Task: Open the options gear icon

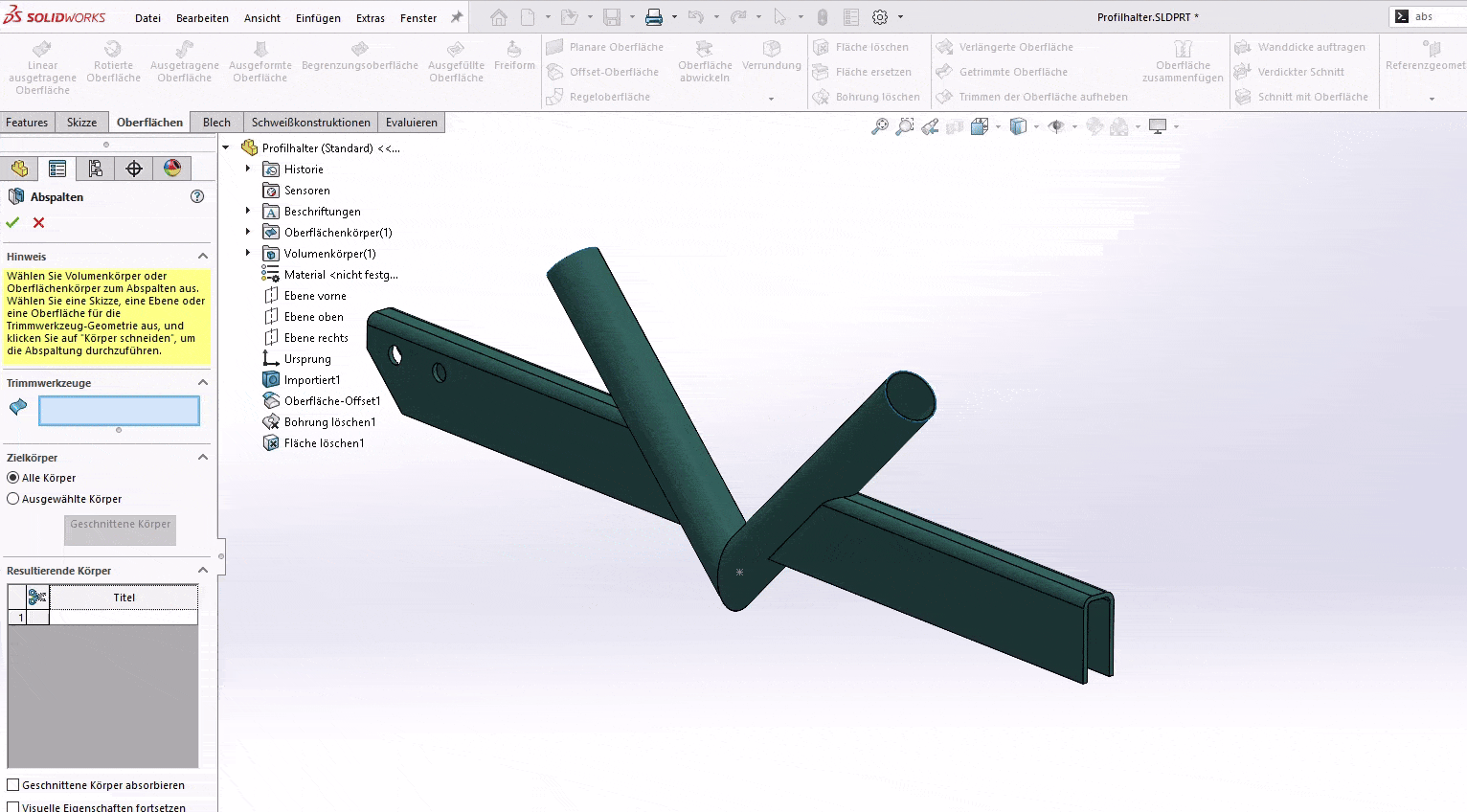Action: tap(880, 17)
